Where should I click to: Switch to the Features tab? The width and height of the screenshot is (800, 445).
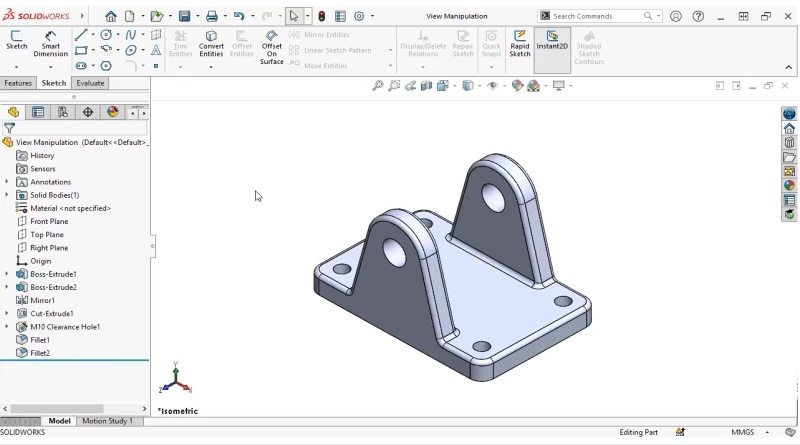click(18, 83)
